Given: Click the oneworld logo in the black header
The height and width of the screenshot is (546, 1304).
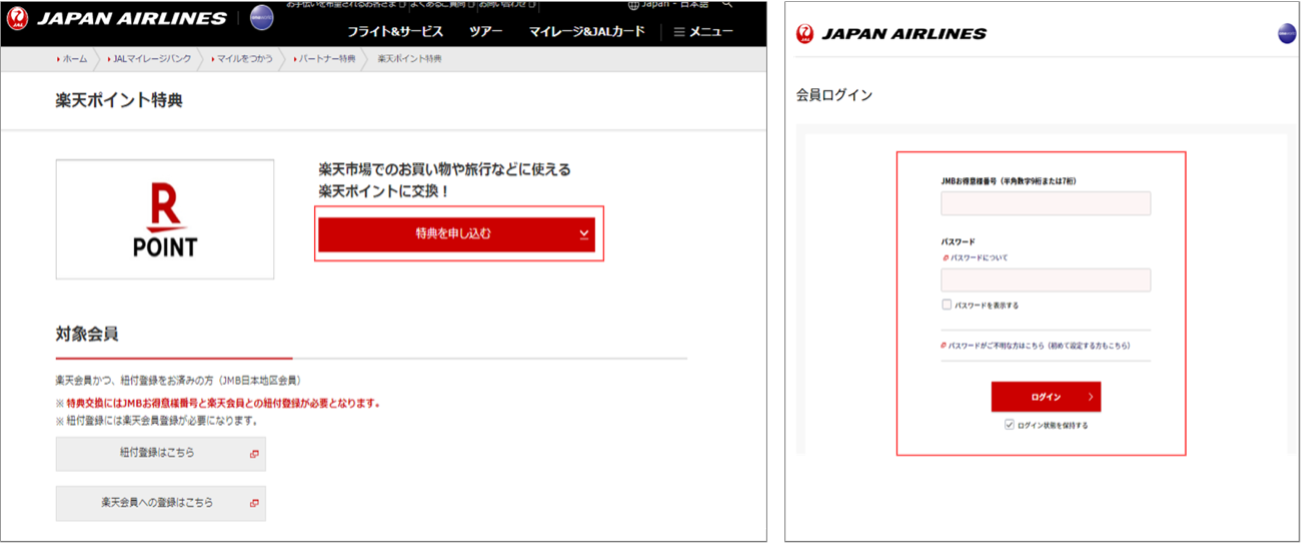Looking at the screenshot, I should click(x=262, y=16).
